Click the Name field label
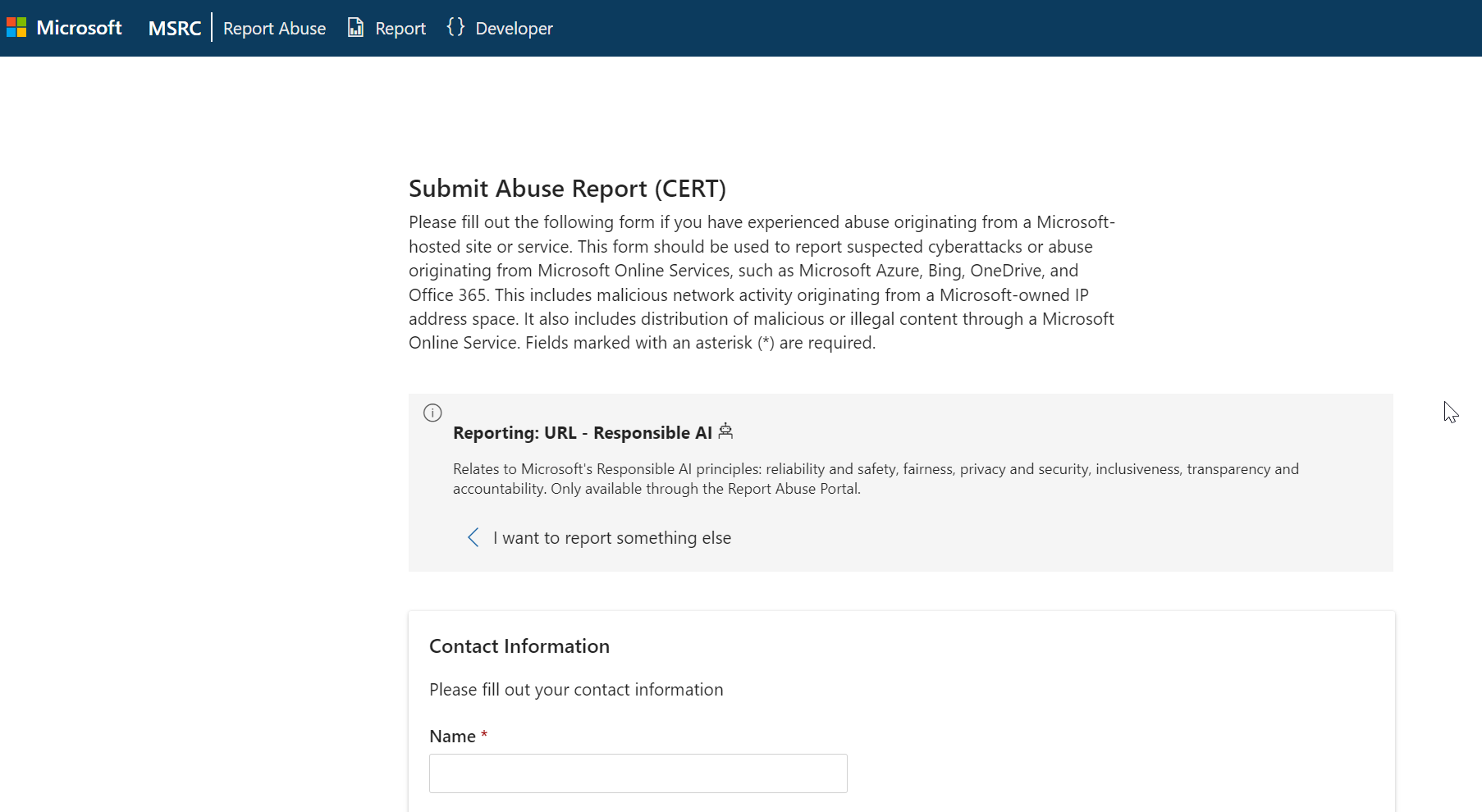This screenshot has width=1482, height=812. [x=452, y=737]
